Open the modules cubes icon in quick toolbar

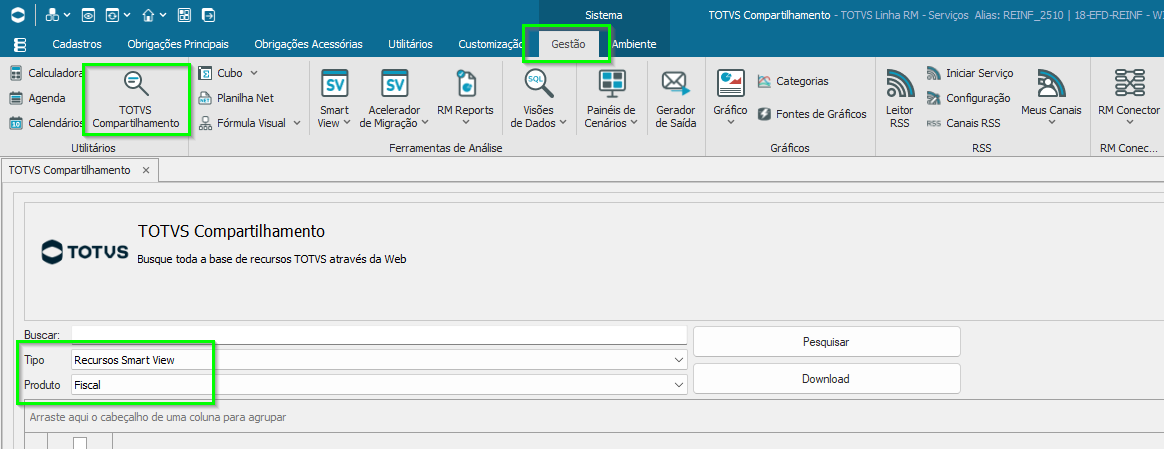click(x=53, y=14)
